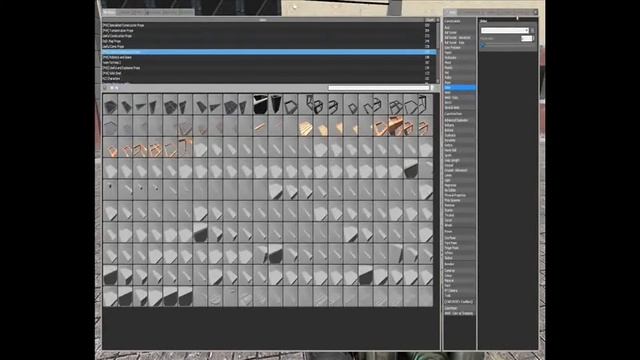Sort the props list by the Count column
Image resolution: width=640 pixels, height=360 pixels.
(x=430, y=20)
